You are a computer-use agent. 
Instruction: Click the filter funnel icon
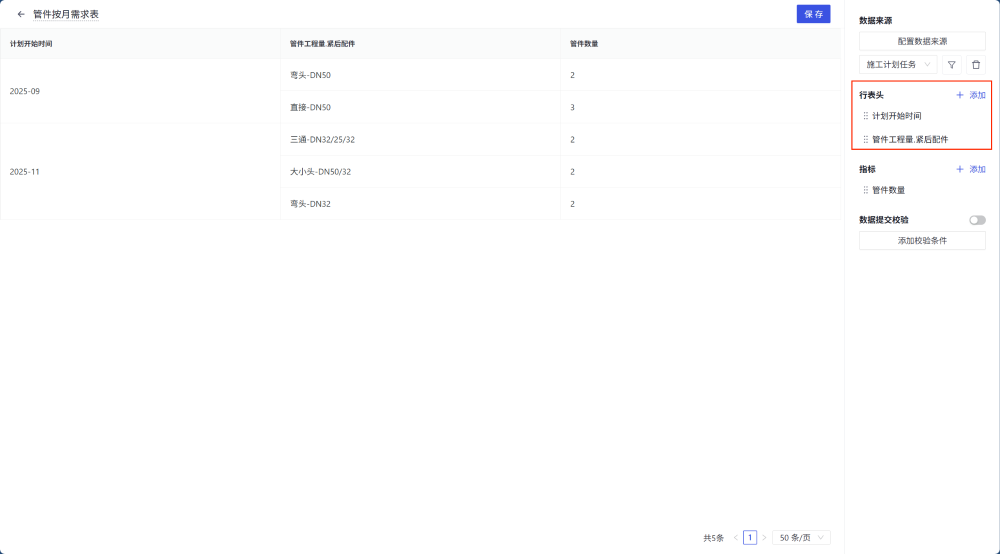[951, 65]
